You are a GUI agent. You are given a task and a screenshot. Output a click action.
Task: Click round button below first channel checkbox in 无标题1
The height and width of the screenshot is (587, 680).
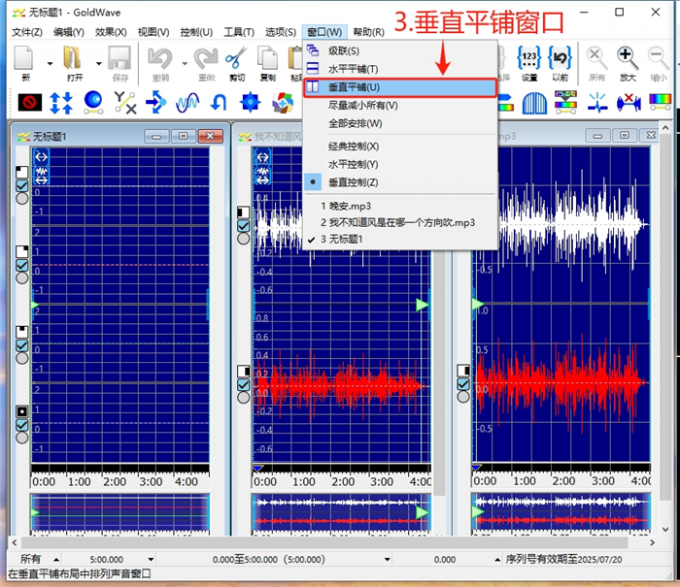coord(22,199)
